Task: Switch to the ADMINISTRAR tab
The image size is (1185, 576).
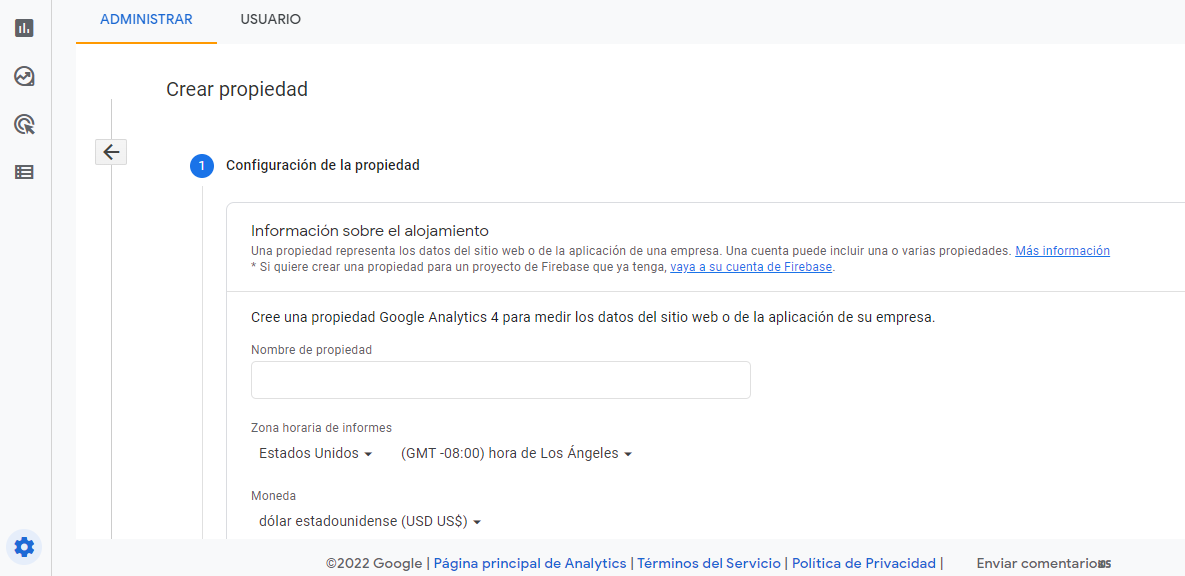Action: pyautogui.click(x=146, y=20)
